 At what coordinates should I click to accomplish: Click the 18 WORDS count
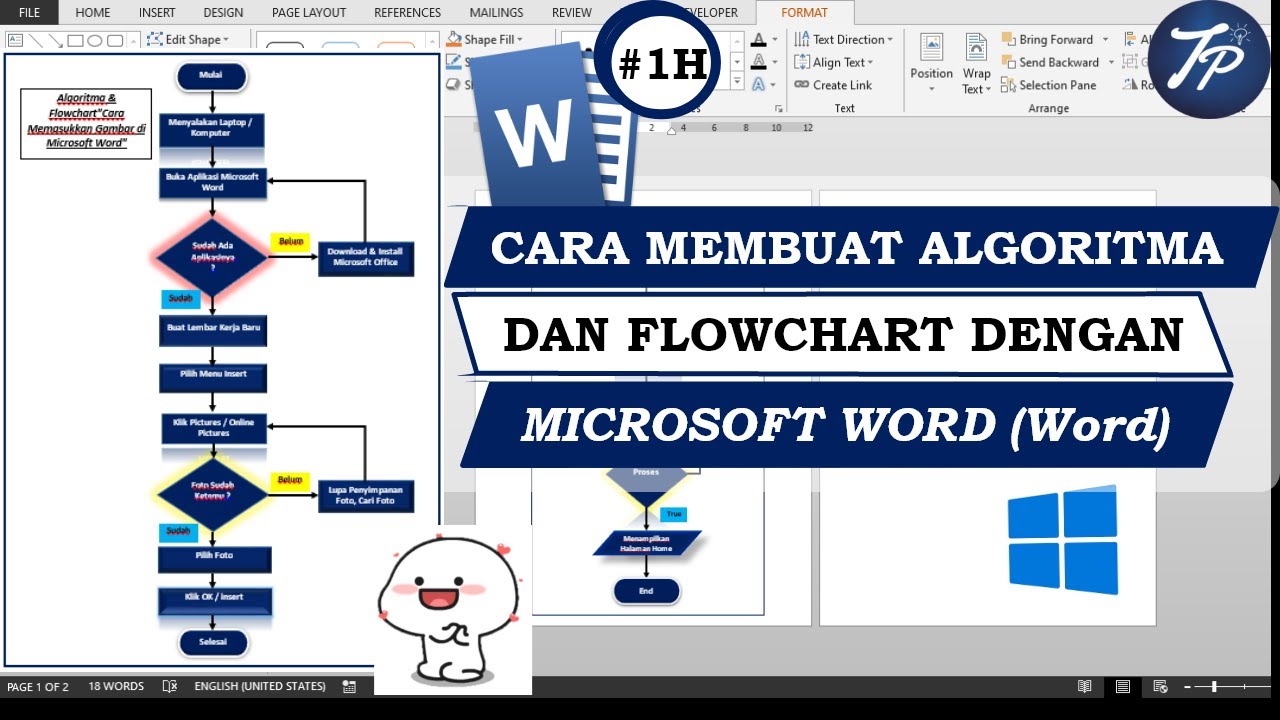(116, 686)
